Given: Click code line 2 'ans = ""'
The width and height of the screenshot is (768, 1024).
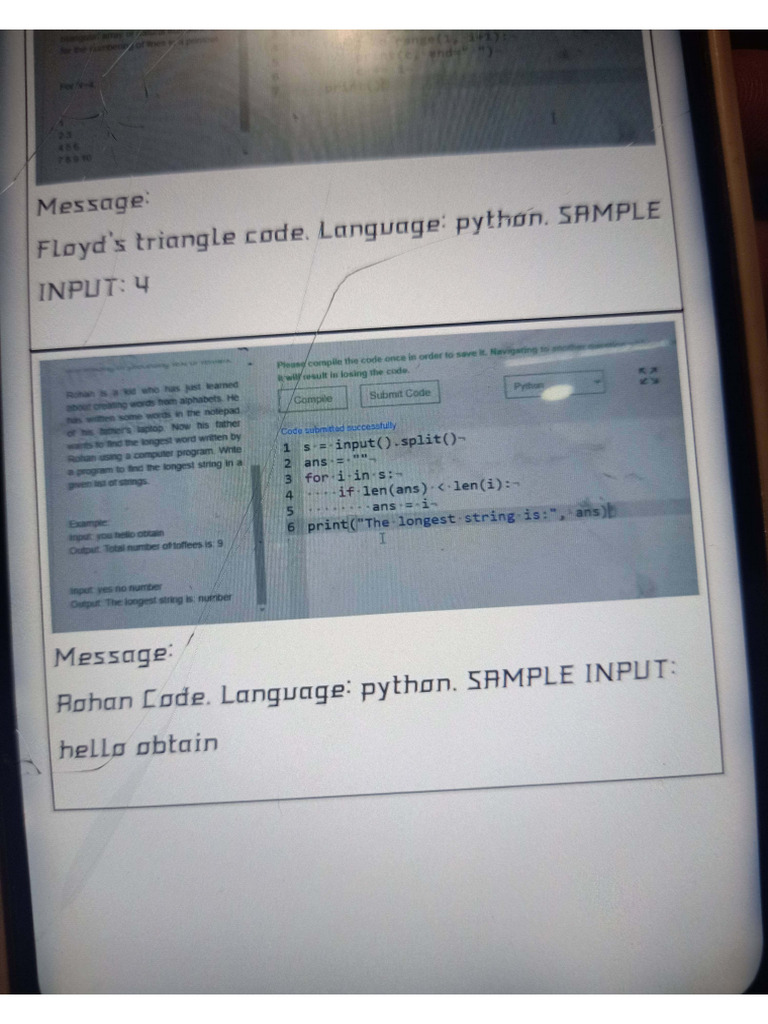Looking at the screenshot, I should pyautogui.click(x=340, y=461).
